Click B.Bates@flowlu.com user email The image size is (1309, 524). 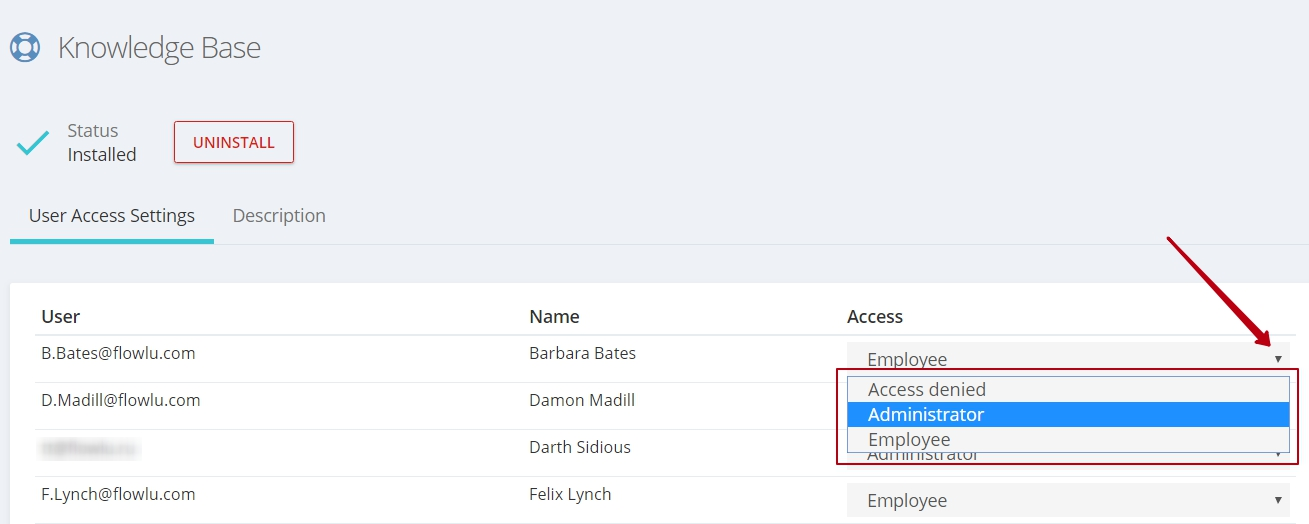click(x=118, y=353)
